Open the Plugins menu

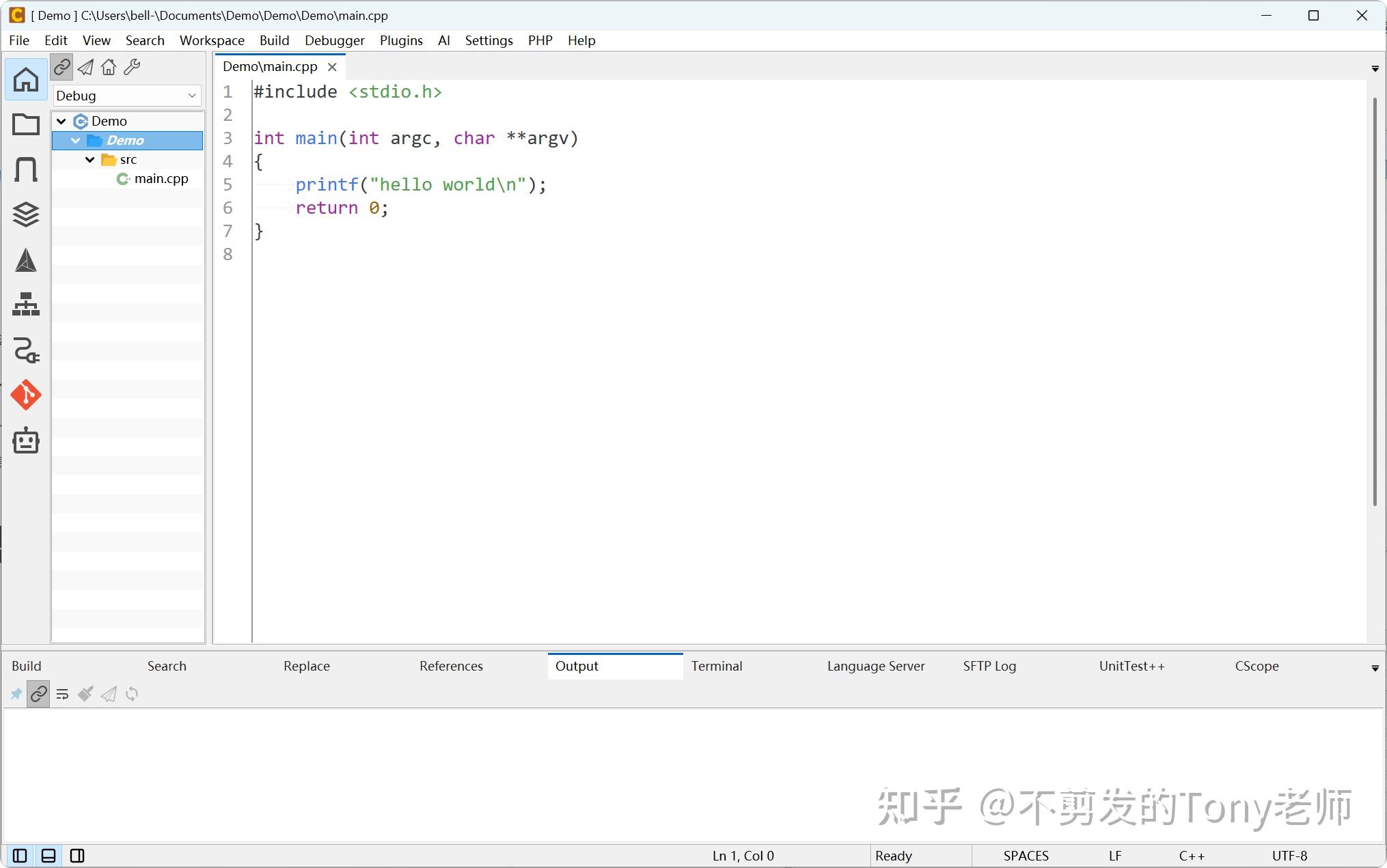(x=401, y=40)
